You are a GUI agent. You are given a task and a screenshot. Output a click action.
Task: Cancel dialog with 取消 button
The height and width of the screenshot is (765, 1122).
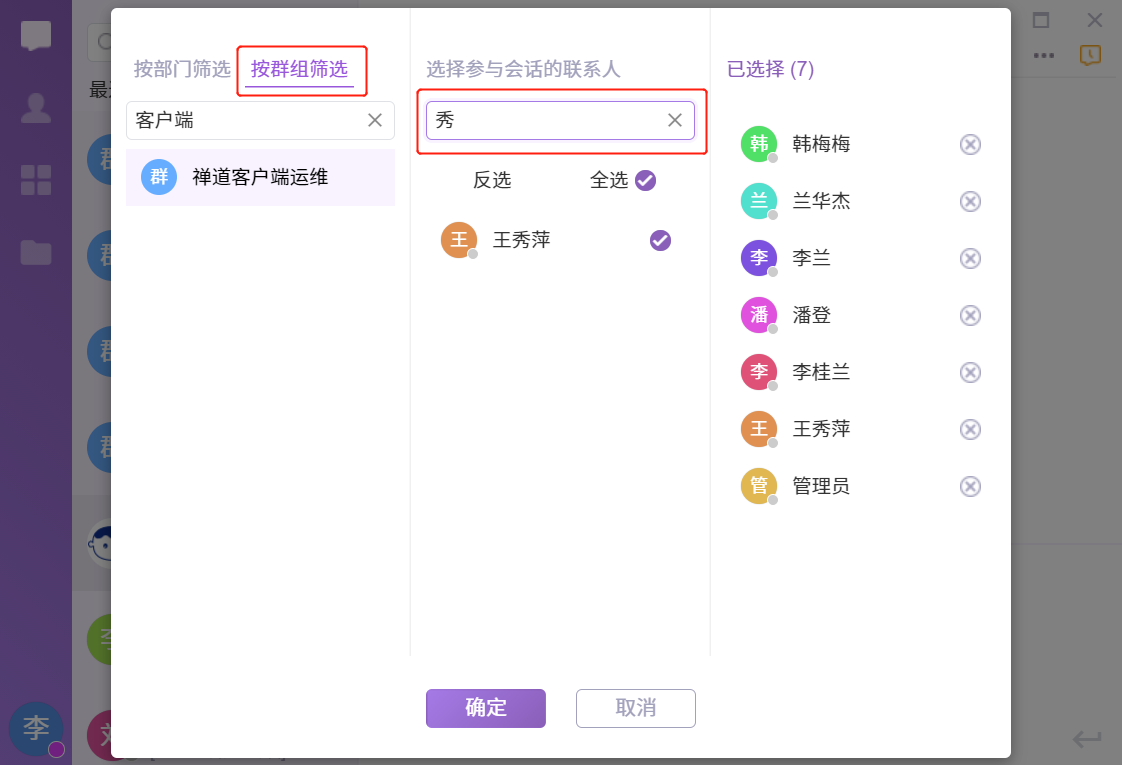click(x=636, y=708)
